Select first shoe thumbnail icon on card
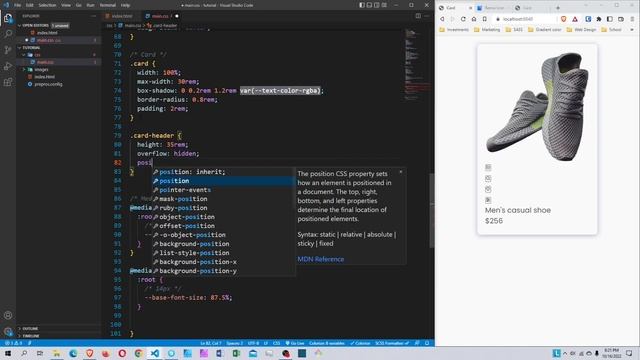640x360 pixels. click(488, 167)
